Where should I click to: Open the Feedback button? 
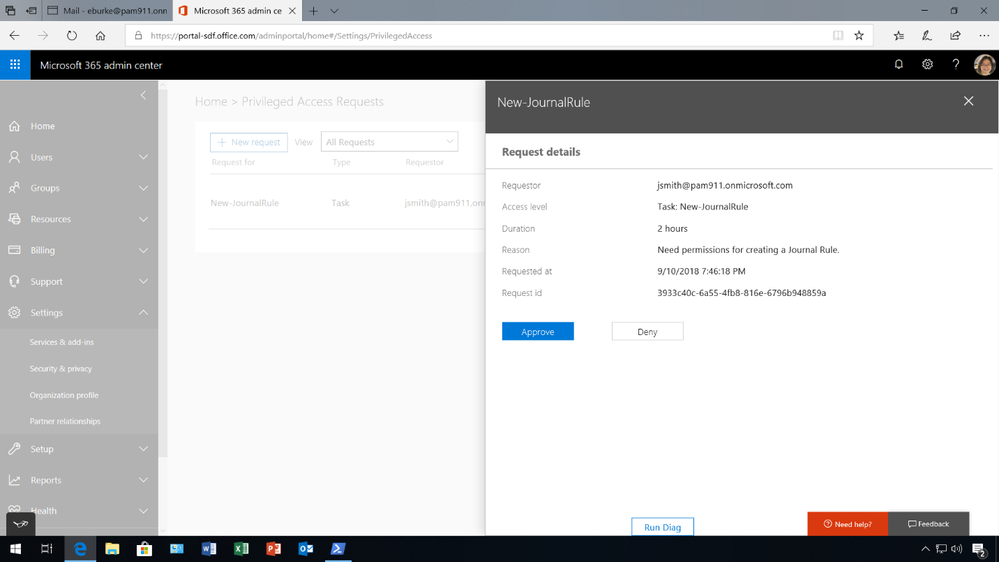pyautogui.click(x=928, y=524)
